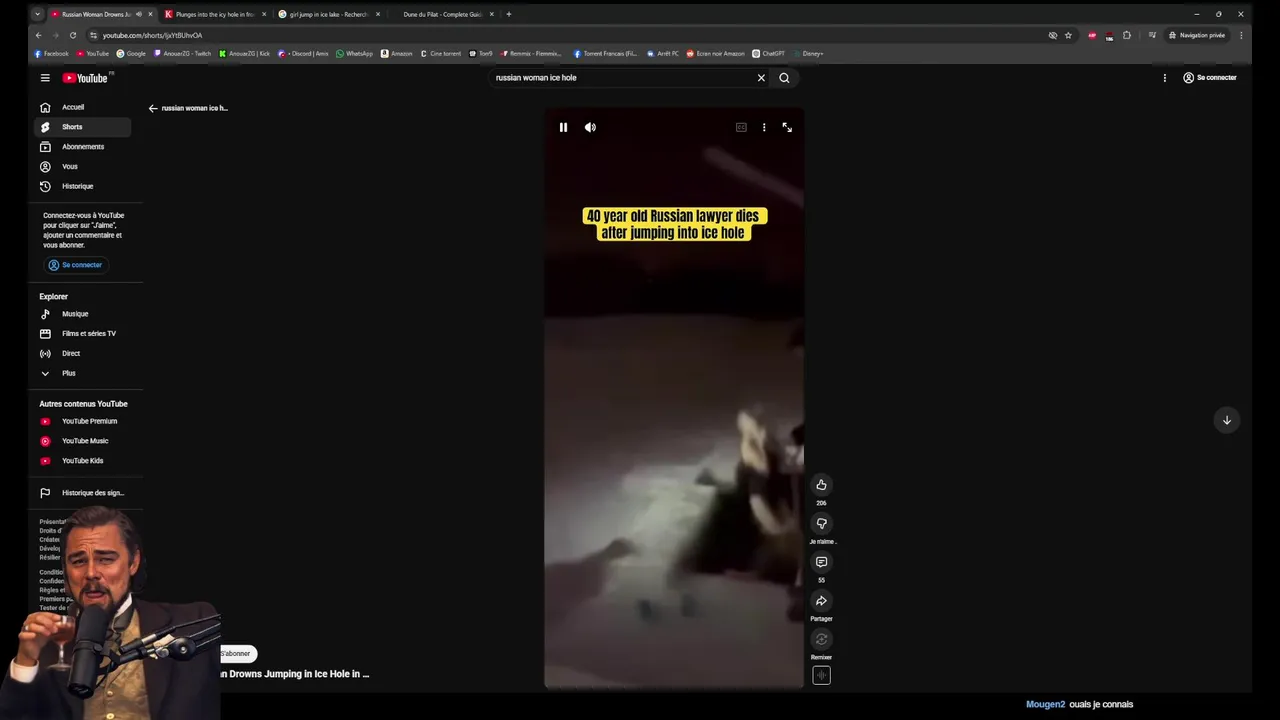Open the browser tab search dropdown
The width and height of the screenshot is (1280, 720).
pyautogui.click(x=38, y=14)
